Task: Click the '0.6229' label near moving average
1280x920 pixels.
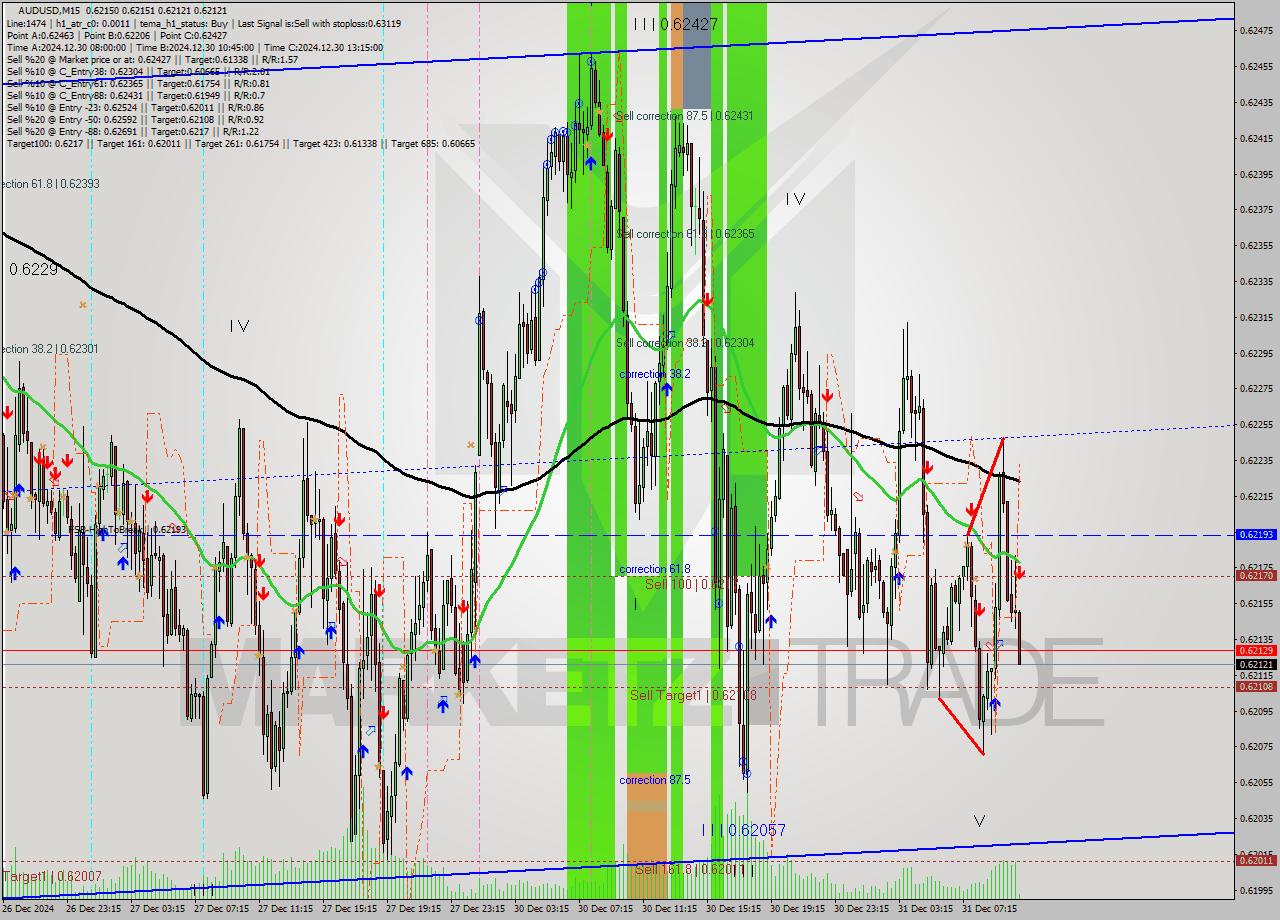Action: pos(33,269)
